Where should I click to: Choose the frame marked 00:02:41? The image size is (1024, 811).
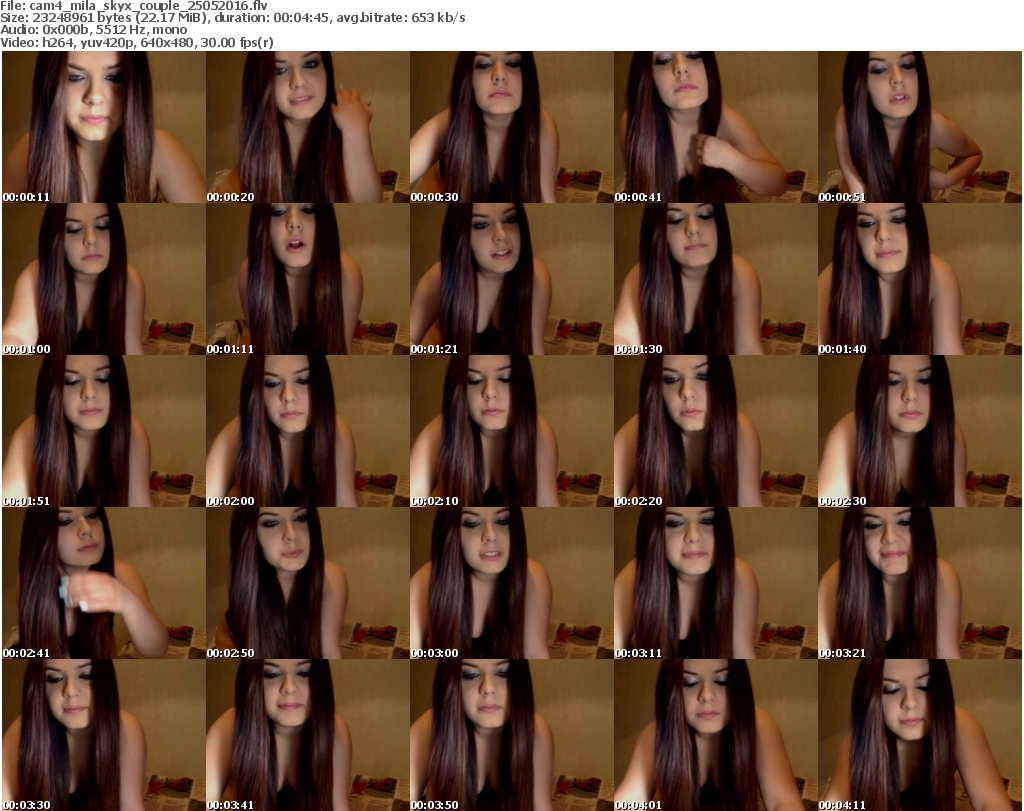[x=104, y=582]
